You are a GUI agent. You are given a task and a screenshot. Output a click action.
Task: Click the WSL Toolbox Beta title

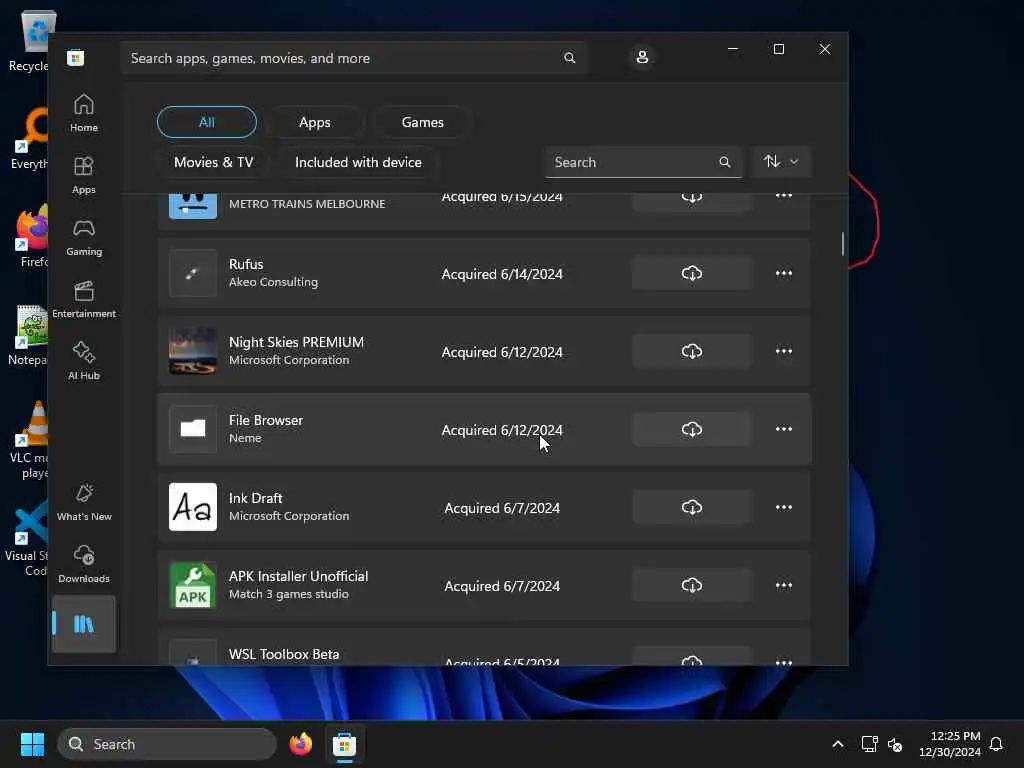tap(284, 654)
